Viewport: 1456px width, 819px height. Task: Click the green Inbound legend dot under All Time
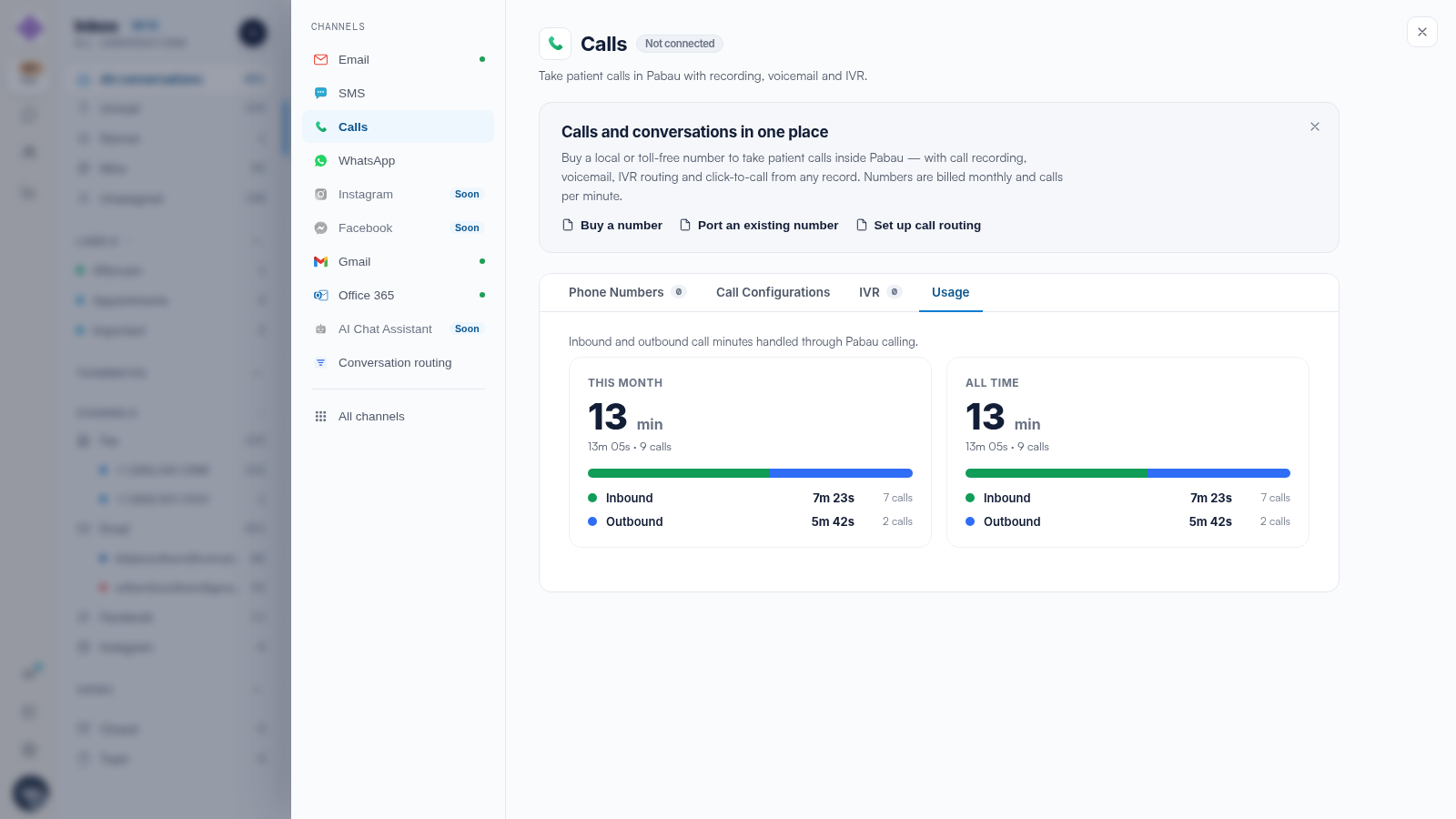[x=970, y=498]
